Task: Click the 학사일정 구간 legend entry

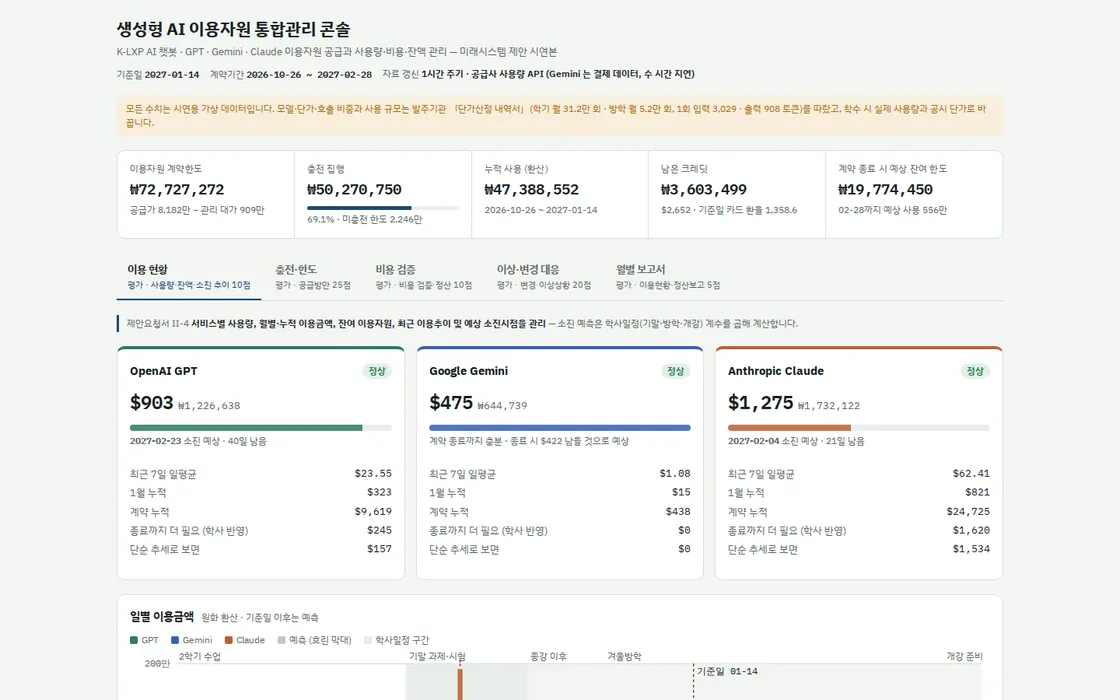Action: point(396,640)
